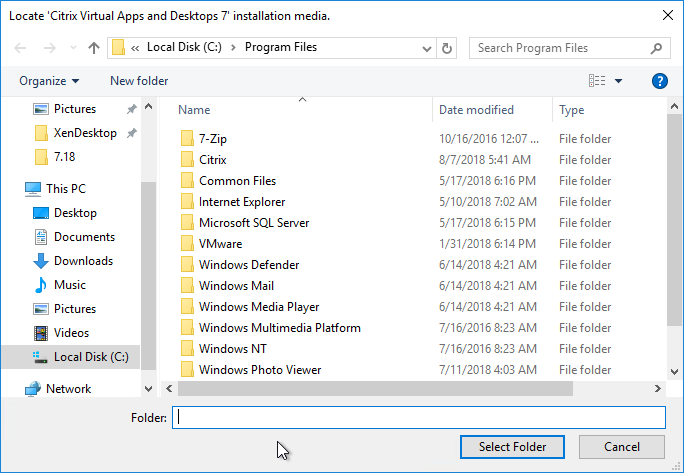684x473 pixels.
Task: Select the 7.18 folder in sidebar
Action: [x=64, y=157]
